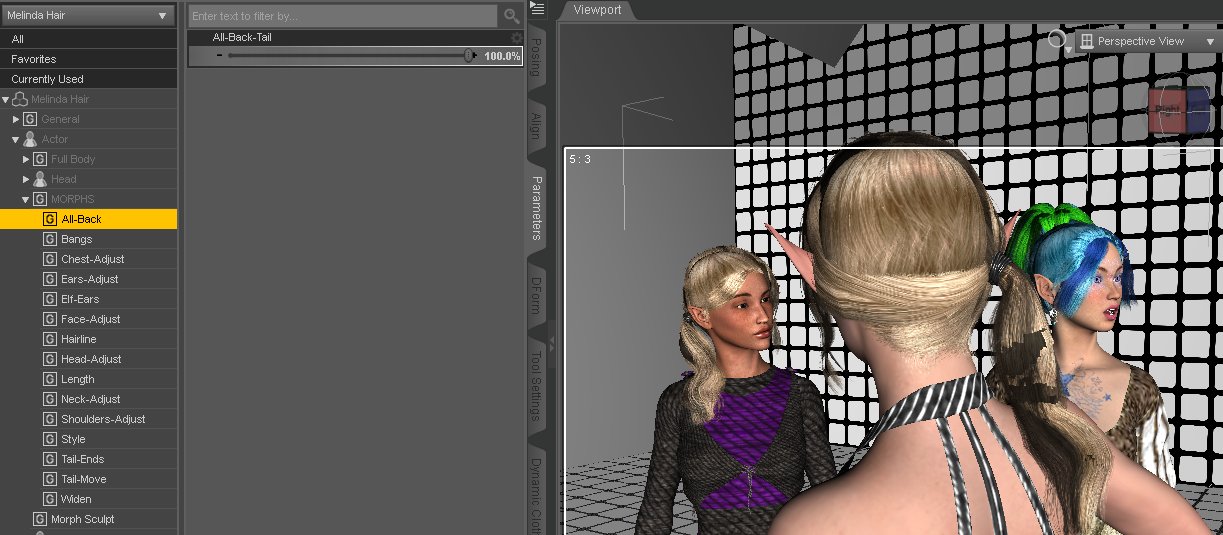
Task: Click the Hairline G icon
Action: pos(50,339)
